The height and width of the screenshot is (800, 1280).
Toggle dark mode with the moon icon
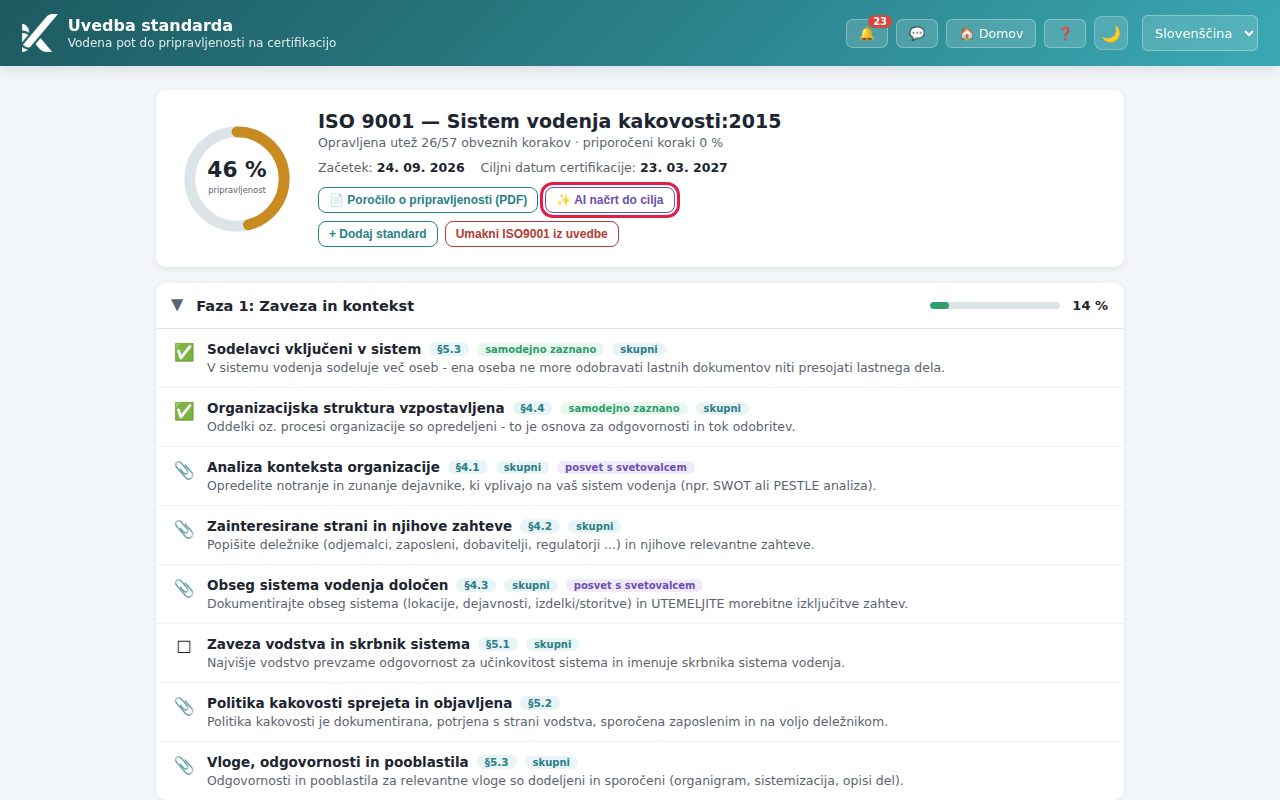1111,33
